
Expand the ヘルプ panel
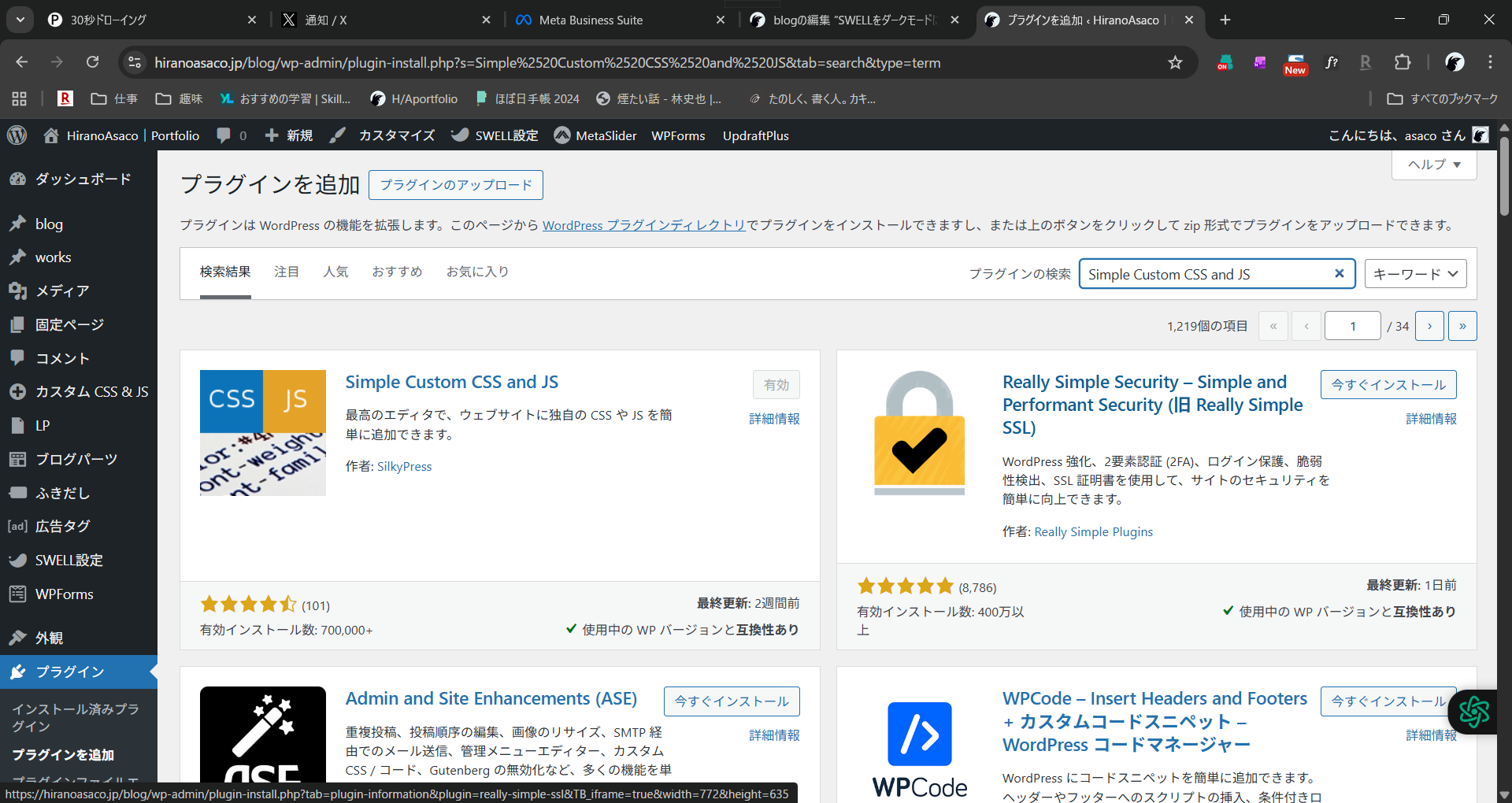click(1432, 165)
